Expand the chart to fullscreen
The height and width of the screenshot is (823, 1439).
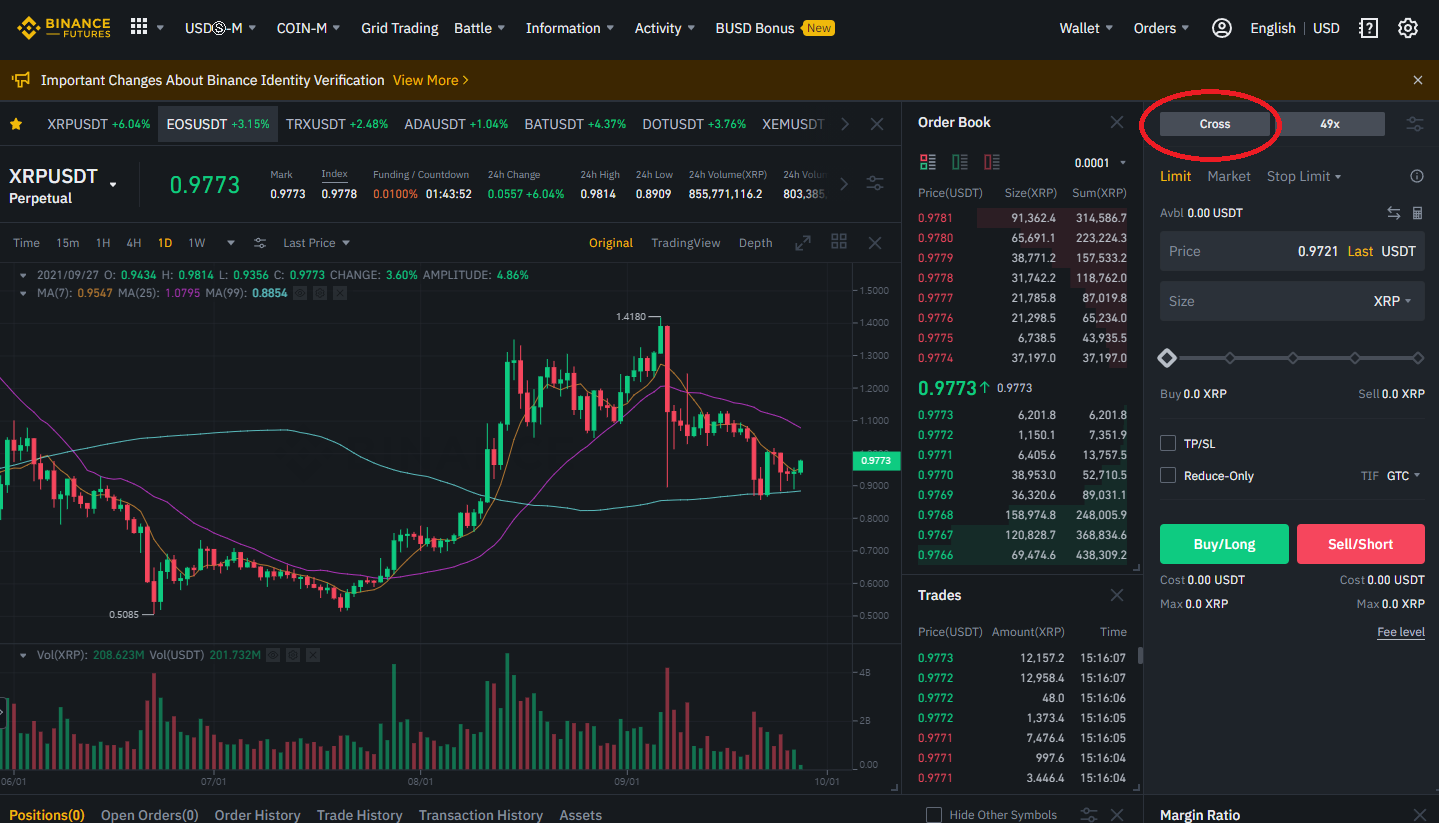click(803, 243)
